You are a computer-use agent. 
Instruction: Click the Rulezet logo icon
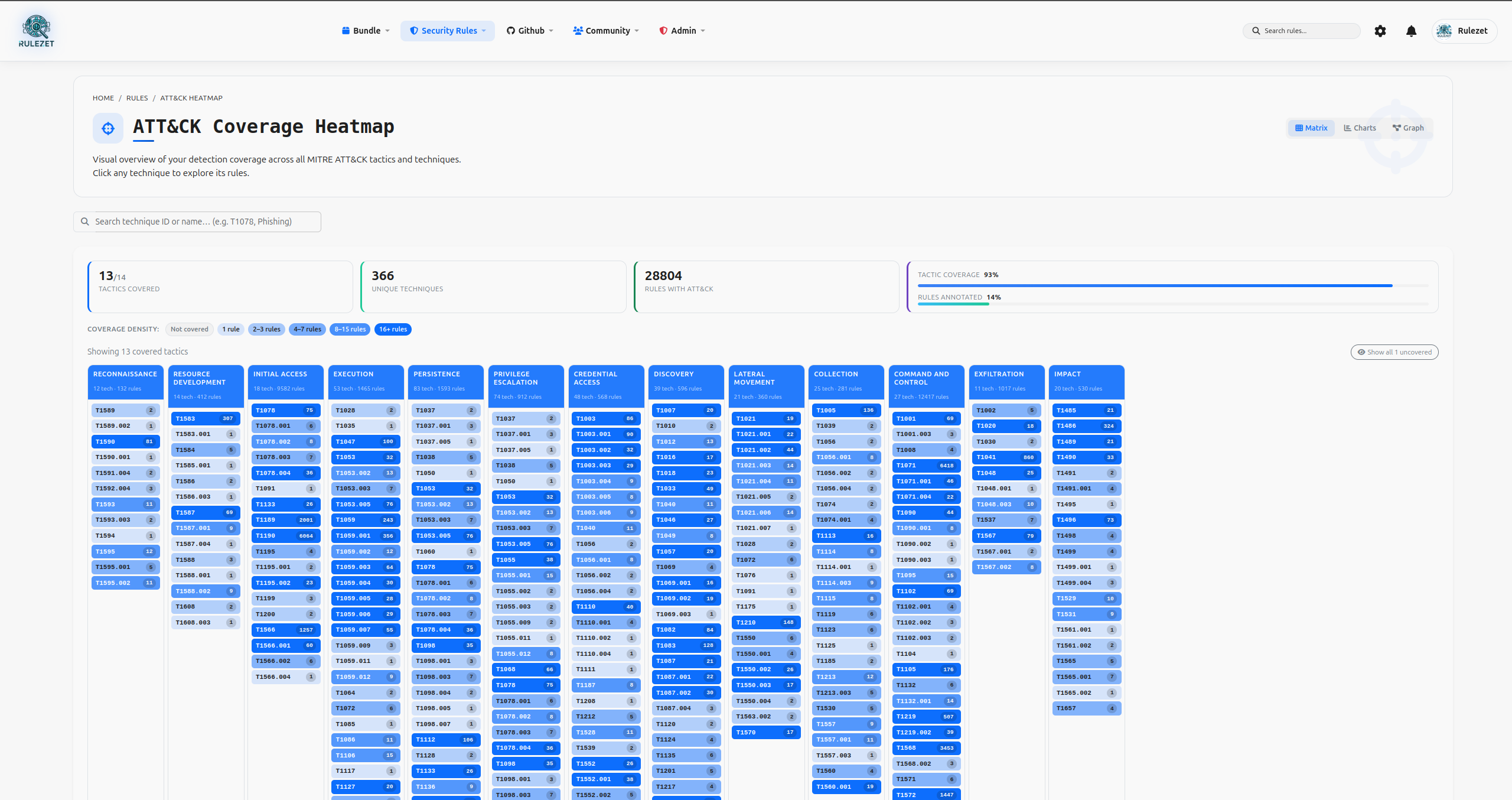tap(37, 31)
